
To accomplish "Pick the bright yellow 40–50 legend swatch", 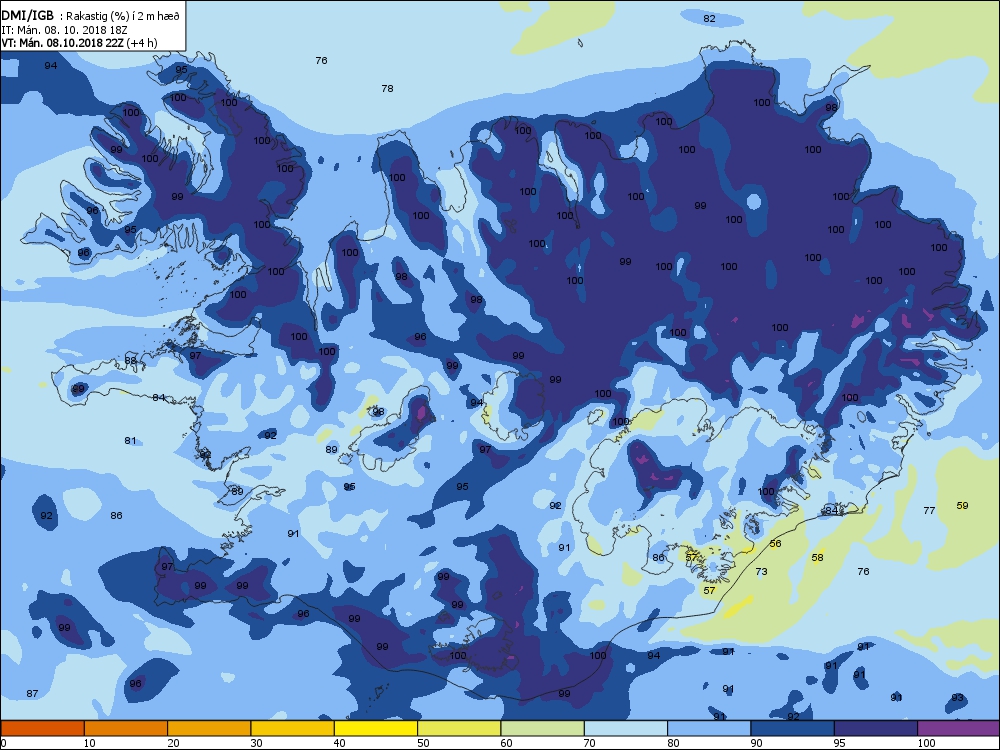I will [376, 728].
